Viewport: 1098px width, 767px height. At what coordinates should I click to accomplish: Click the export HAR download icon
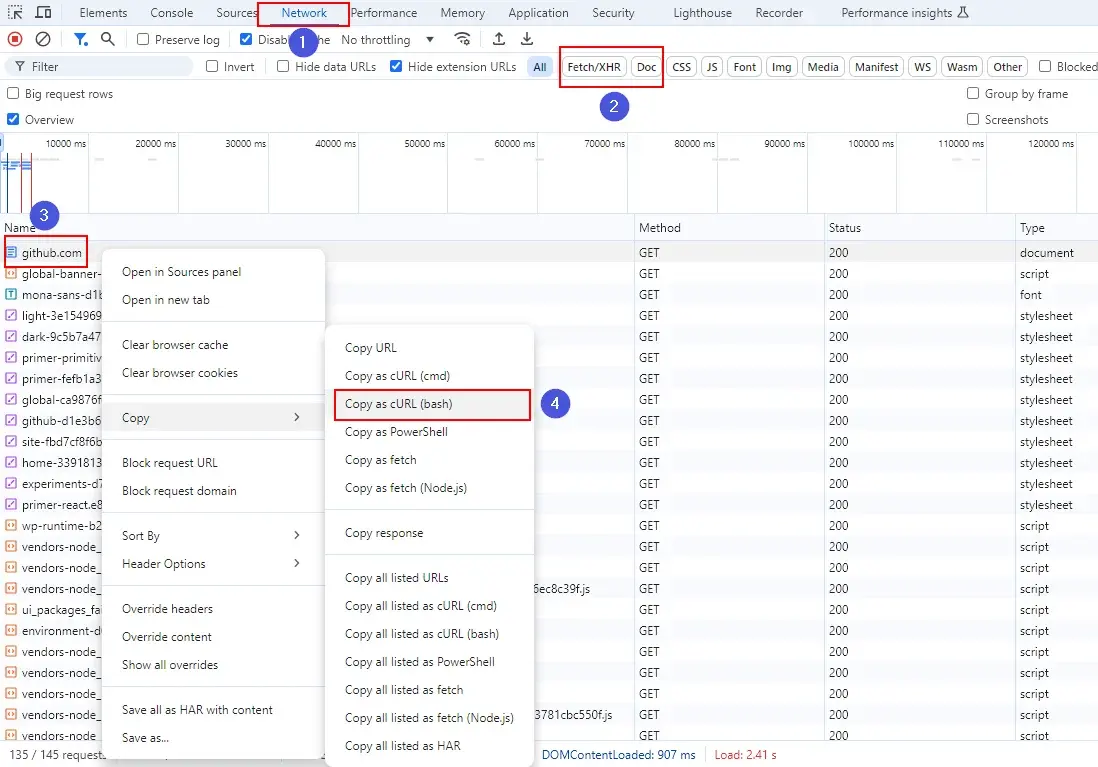(x=527, y=39)
